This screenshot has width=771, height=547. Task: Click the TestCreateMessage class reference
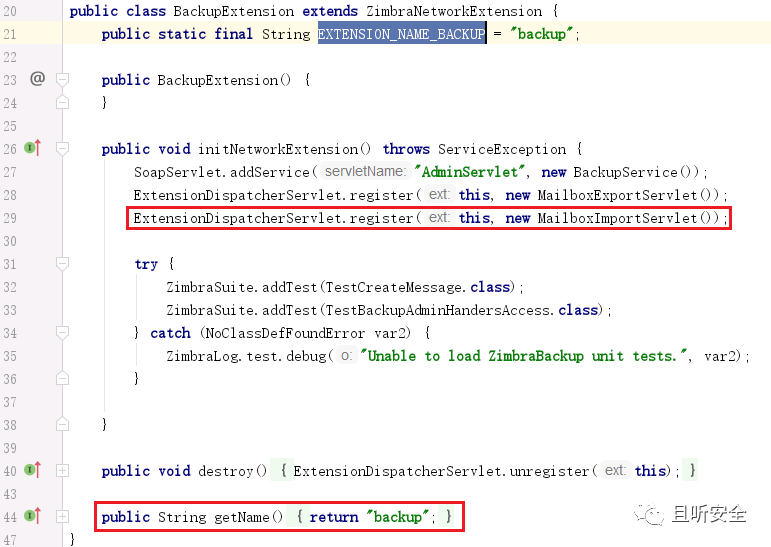click(394, 287)
